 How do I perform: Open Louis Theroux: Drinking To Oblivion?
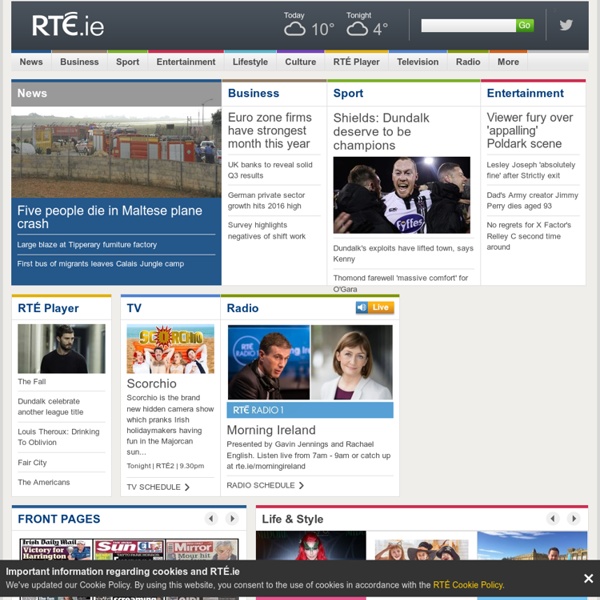click(59, 437)
